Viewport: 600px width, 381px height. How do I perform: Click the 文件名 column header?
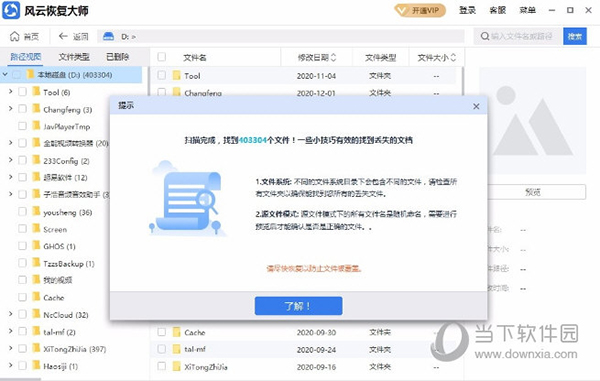click(194, 57)
